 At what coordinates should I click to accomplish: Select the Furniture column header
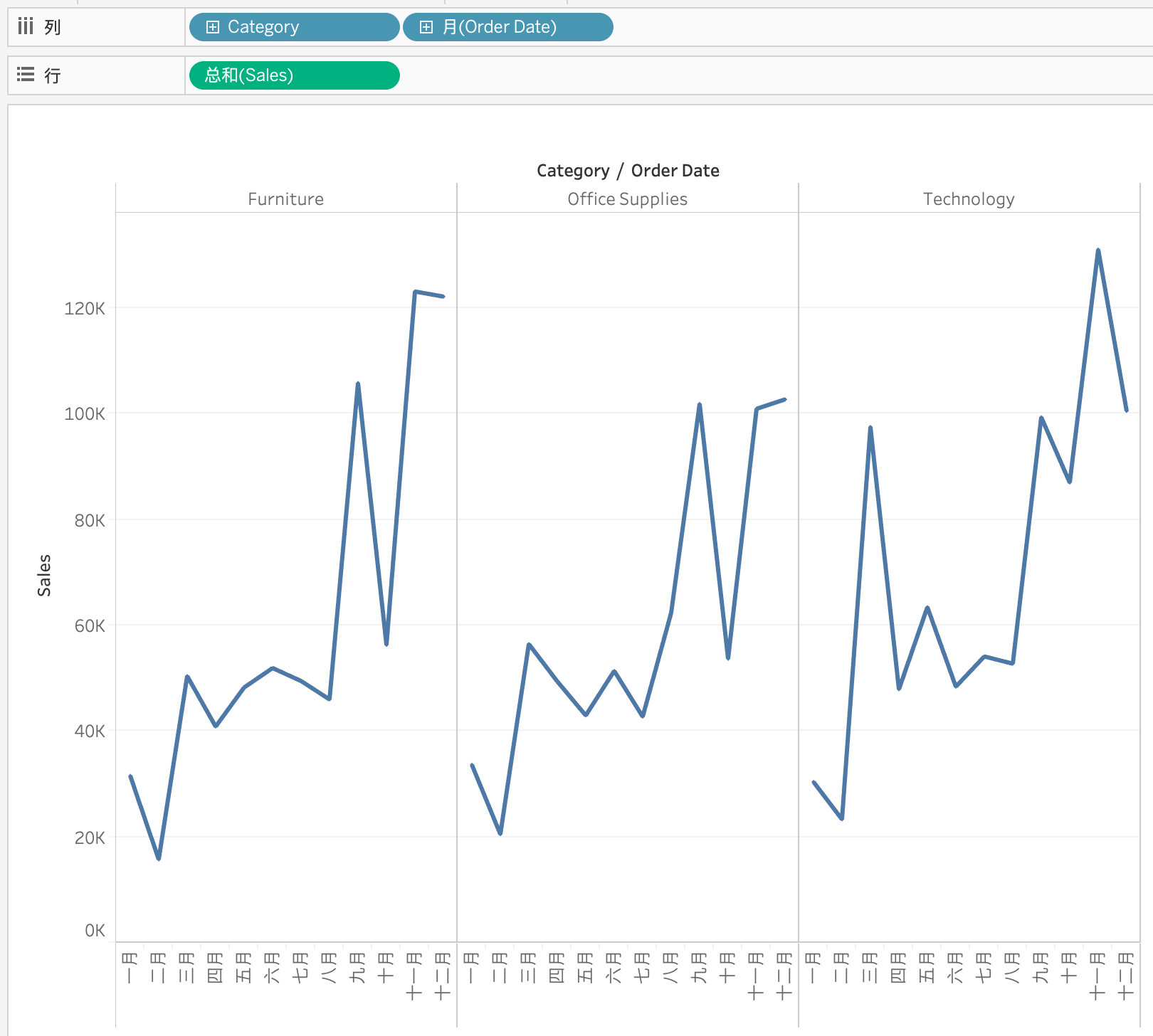[285, 199]
